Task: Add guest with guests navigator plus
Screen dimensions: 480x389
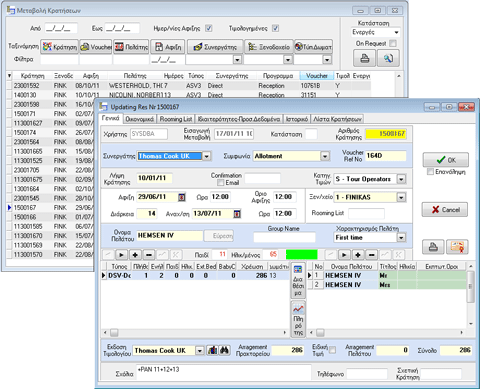Action: [358, 255]
